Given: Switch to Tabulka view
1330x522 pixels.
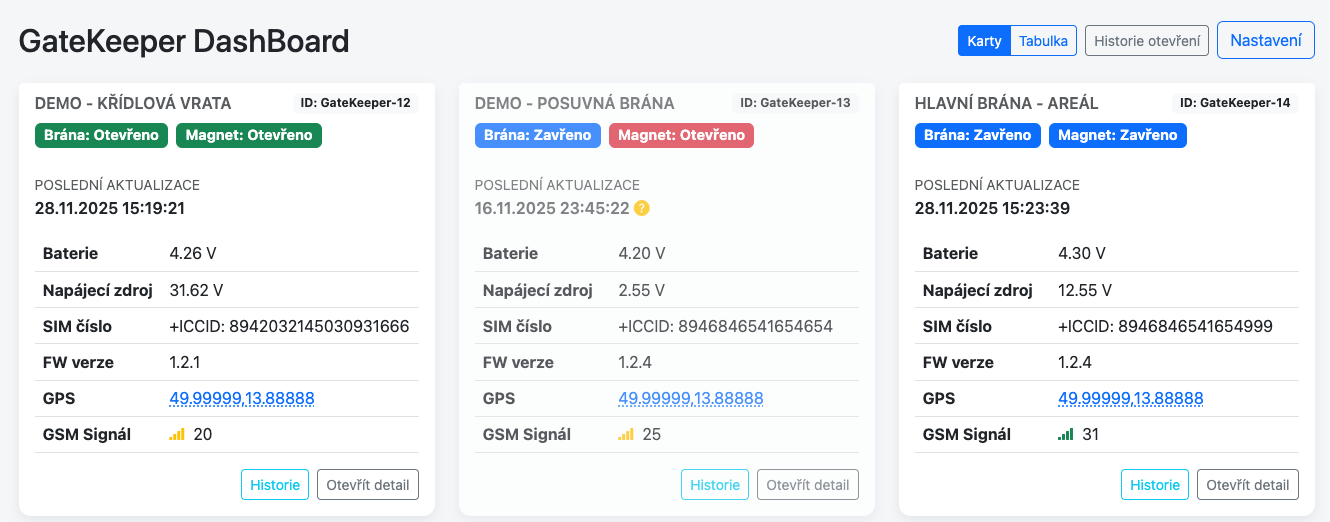Looking at the screenshot, I should pos(1043,41).
